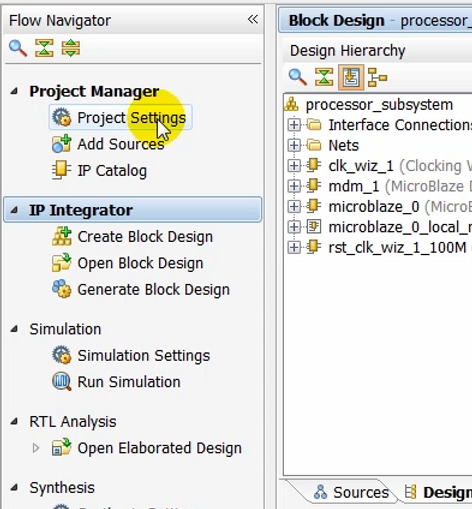Viewport: 472px width, 509px height.
Task: Click the Flow Navigator collapse all icon
Action: [44, 48]
